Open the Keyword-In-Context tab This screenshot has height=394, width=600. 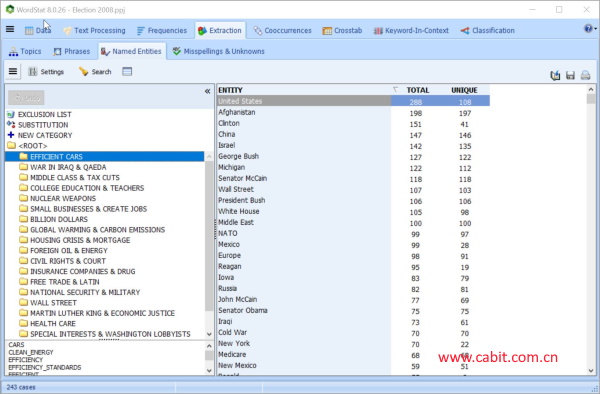[411, 31]
